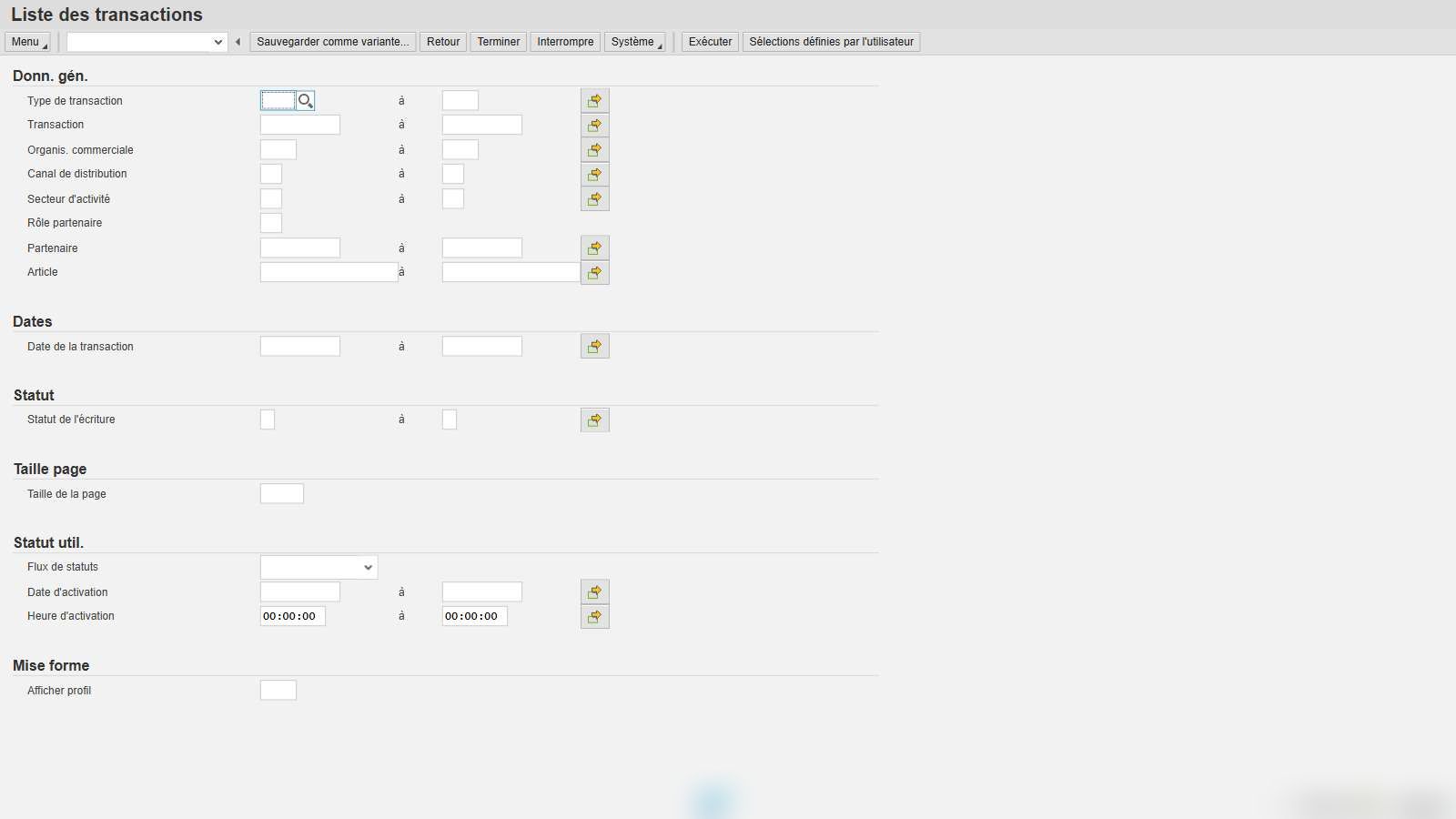Focus the Date d'activation from-field
The image size is (1456, 819).
tap(300, 591)
